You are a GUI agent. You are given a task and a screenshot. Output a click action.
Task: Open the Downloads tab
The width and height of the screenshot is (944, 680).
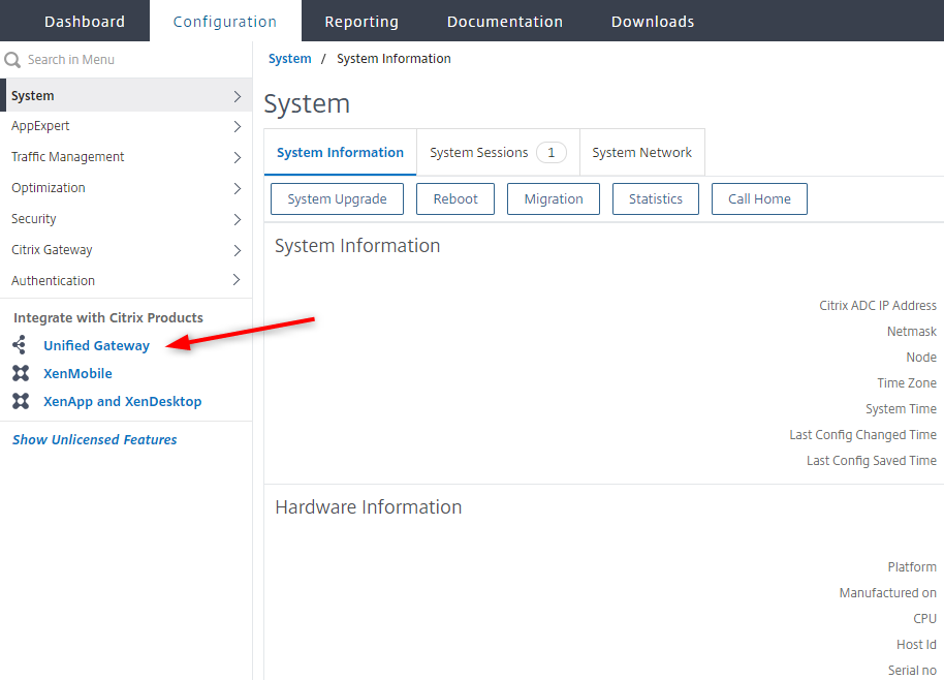(x=653, y=21)
